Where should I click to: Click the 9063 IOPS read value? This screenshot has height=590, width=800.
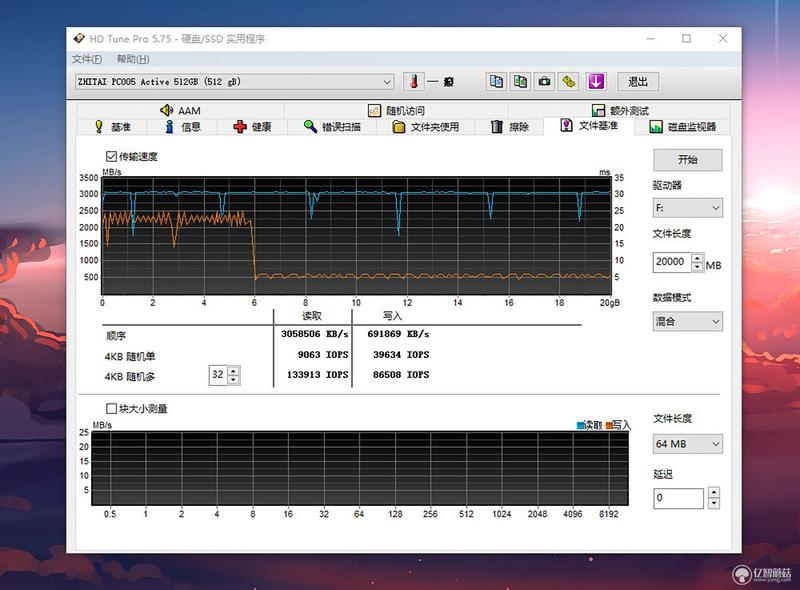coord(323,354)
